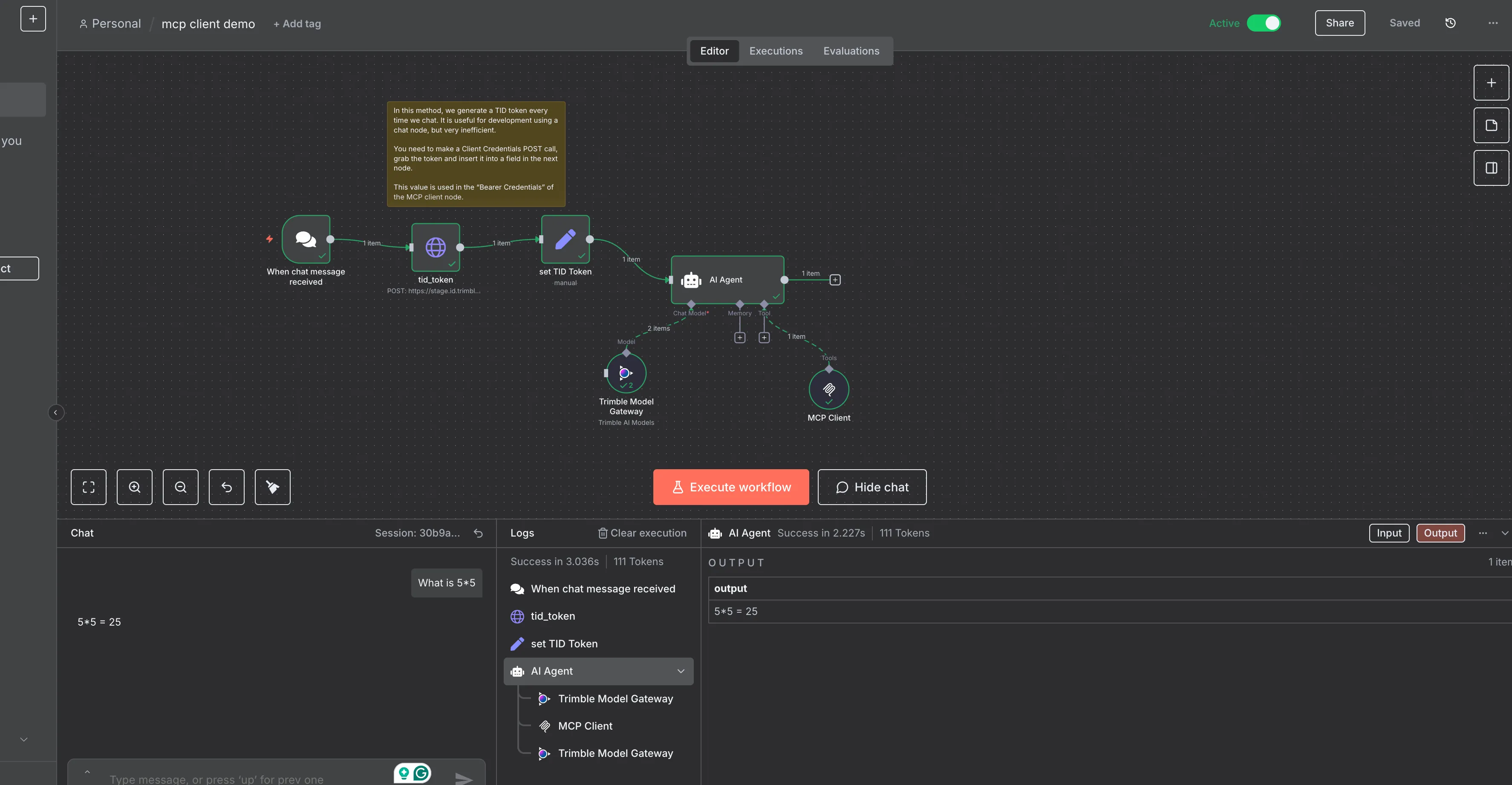Click the Hide chat button
Viewport: 1512px width, 785px height.
871,487
